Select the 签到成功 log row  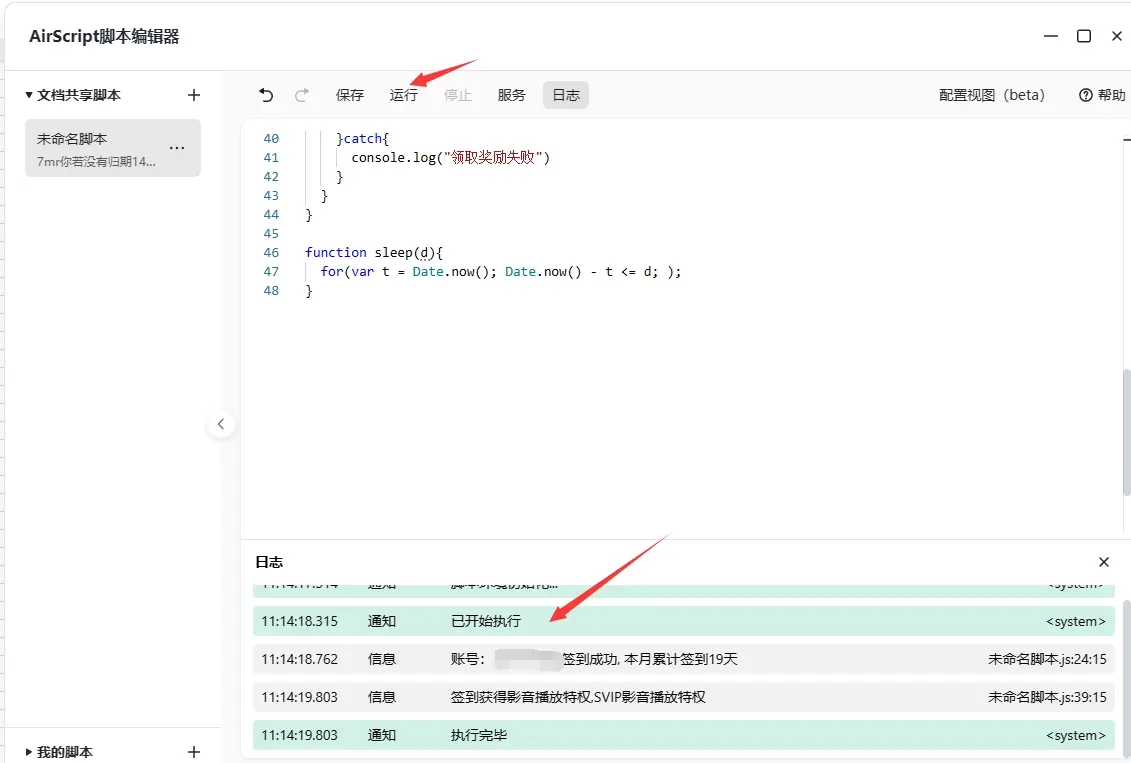point(684,659)
